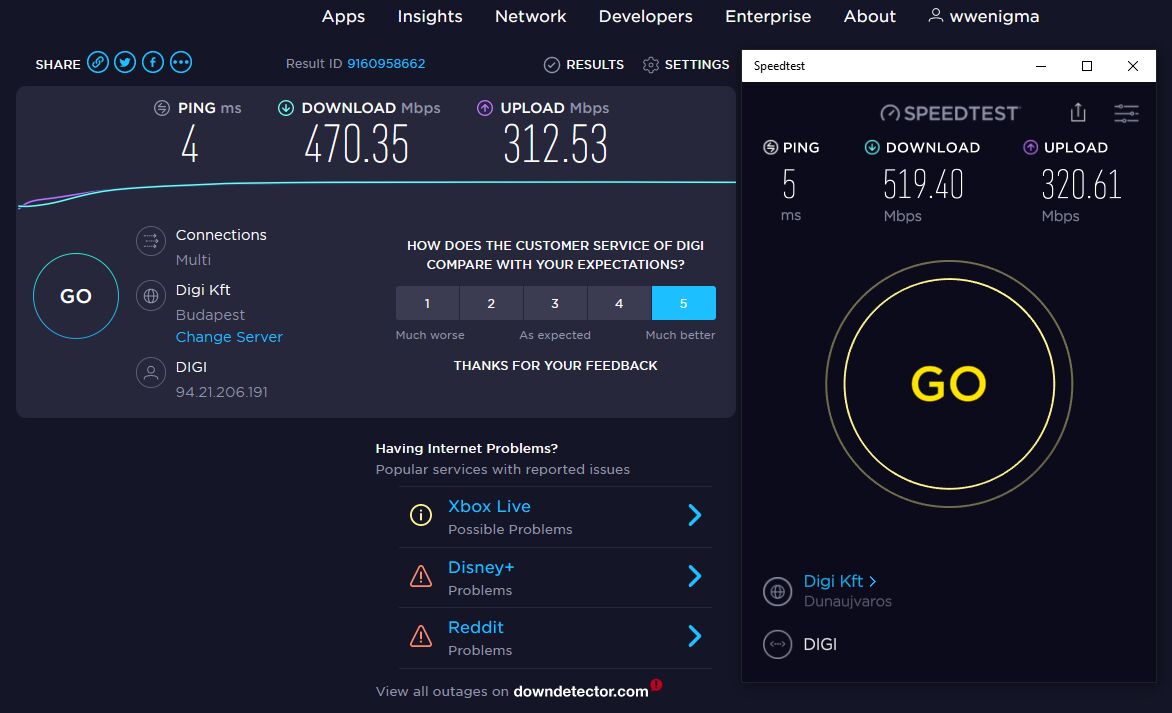Click the Speedtest logo in app window
This screenshot has height=713, width=1172.
tap(950, 113)
